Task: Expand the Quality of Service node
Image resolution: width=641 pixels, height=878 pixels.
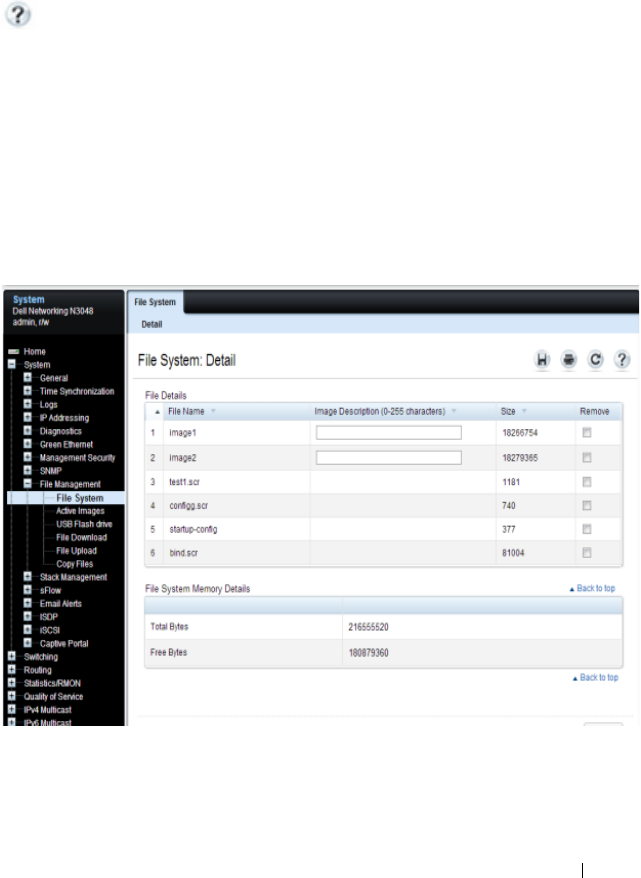Action: pyautogui.click(x=12, y=696)
